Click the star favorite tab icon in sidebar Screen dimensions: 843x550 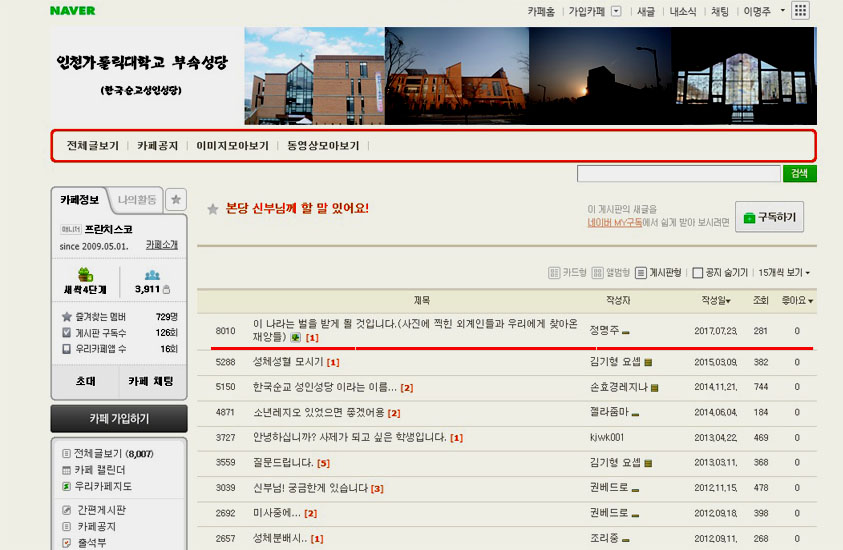[x=176, y=199]
